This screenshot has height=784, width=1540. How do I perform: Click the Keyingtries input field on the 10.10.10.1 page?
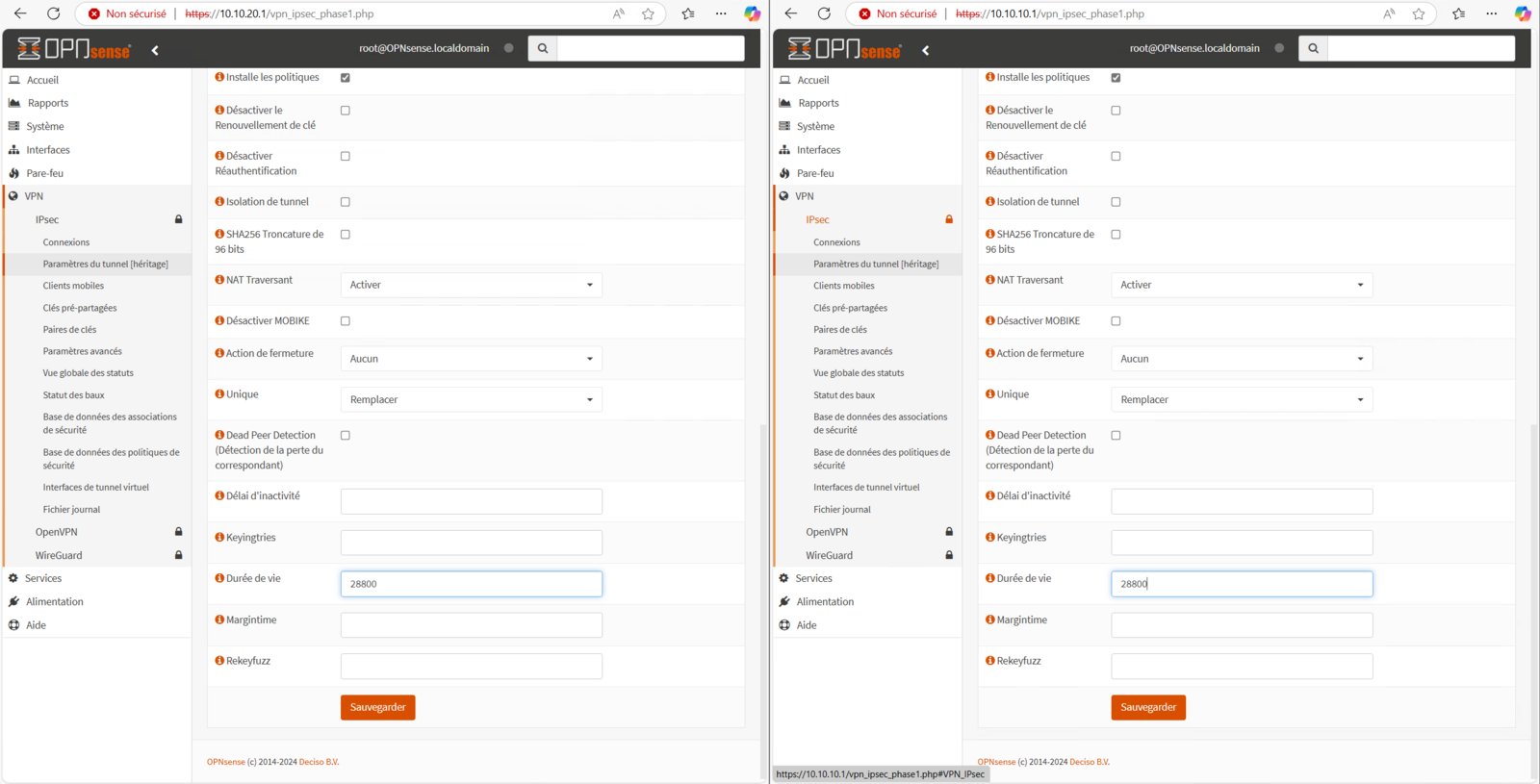(x=1242, y=543)
